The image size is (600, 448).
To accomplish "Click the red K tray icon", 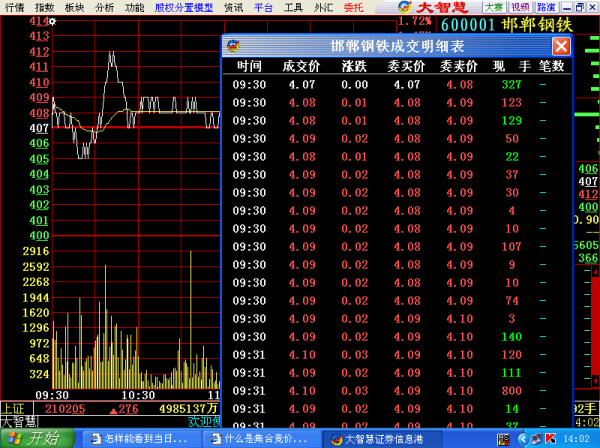I will pos(550,438).
